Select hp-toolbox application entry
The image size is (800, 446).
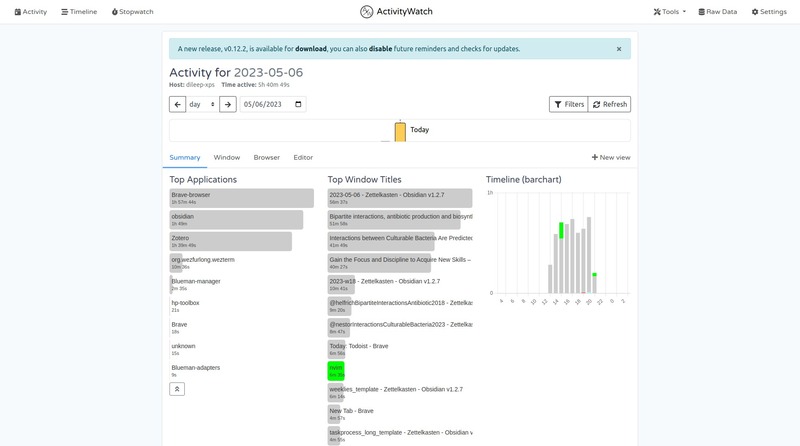click(185, 306)
